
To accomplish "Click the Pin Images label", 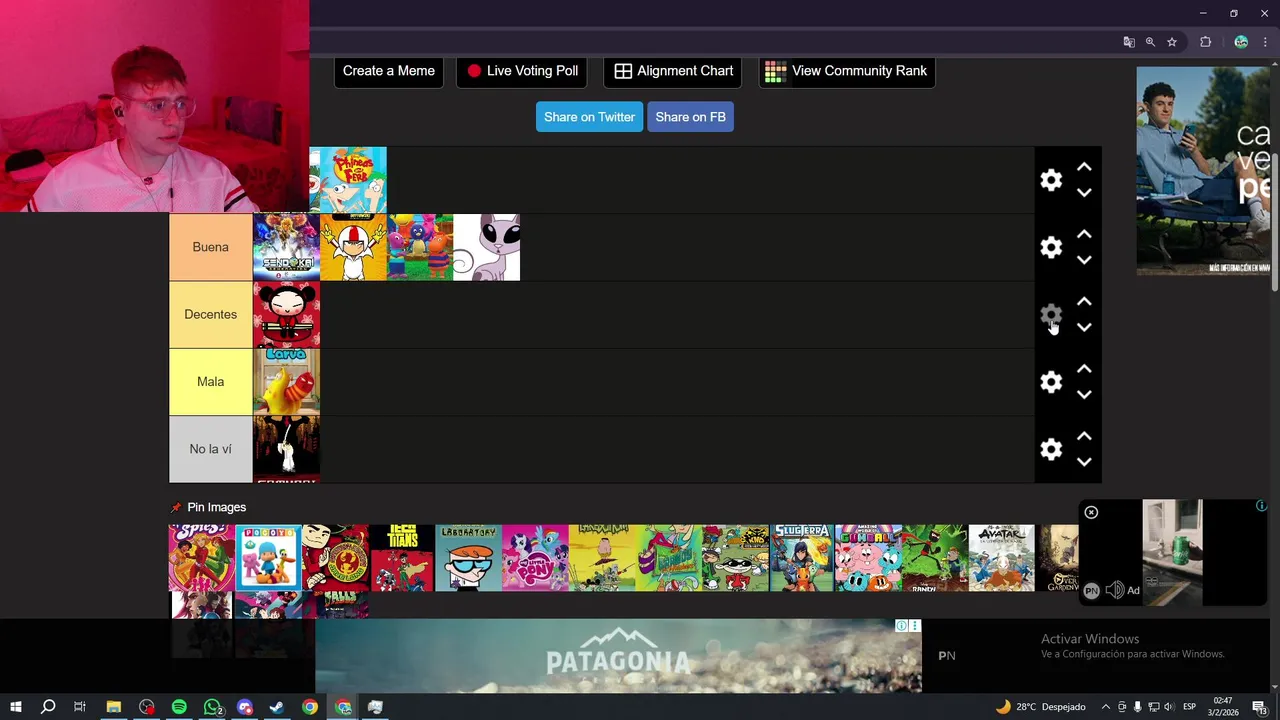I will 216,507.
